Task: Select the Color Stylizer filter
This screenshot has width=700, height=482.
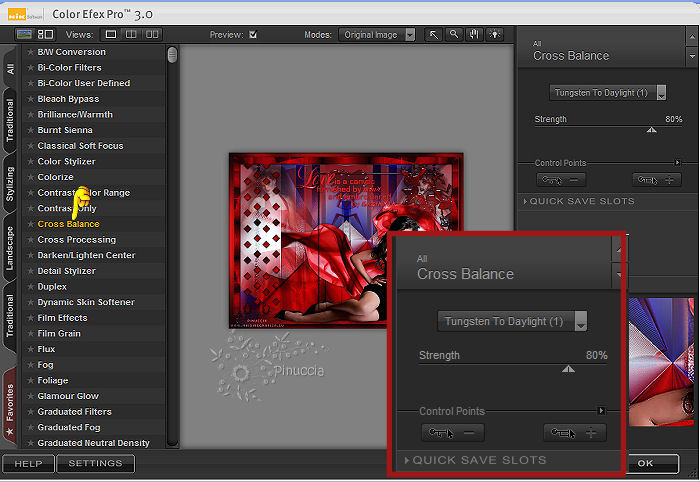Action: point(67,162)
